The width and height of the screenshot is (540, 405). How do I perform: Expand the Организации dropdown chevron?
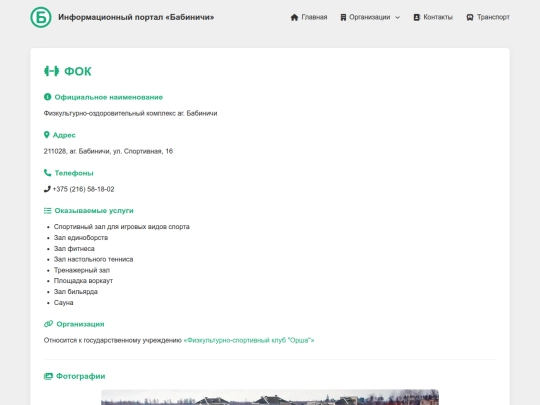coord(397,18)
